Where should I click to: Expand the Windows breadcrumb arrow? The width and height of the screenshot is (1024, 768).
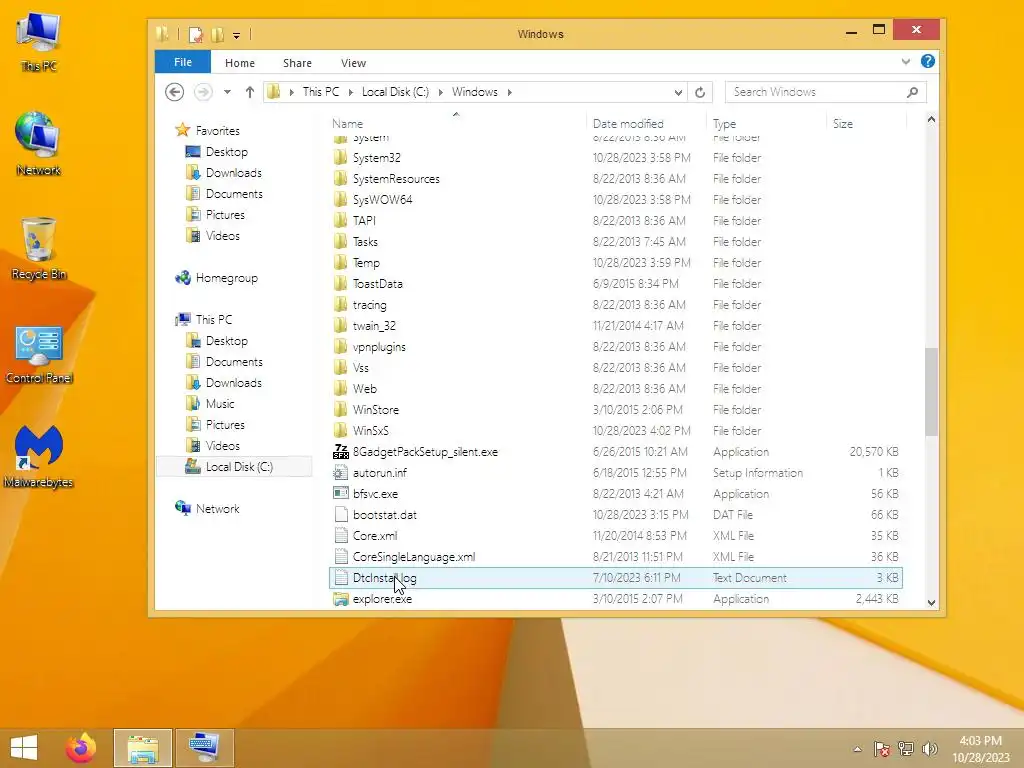[x=509, y=92]
